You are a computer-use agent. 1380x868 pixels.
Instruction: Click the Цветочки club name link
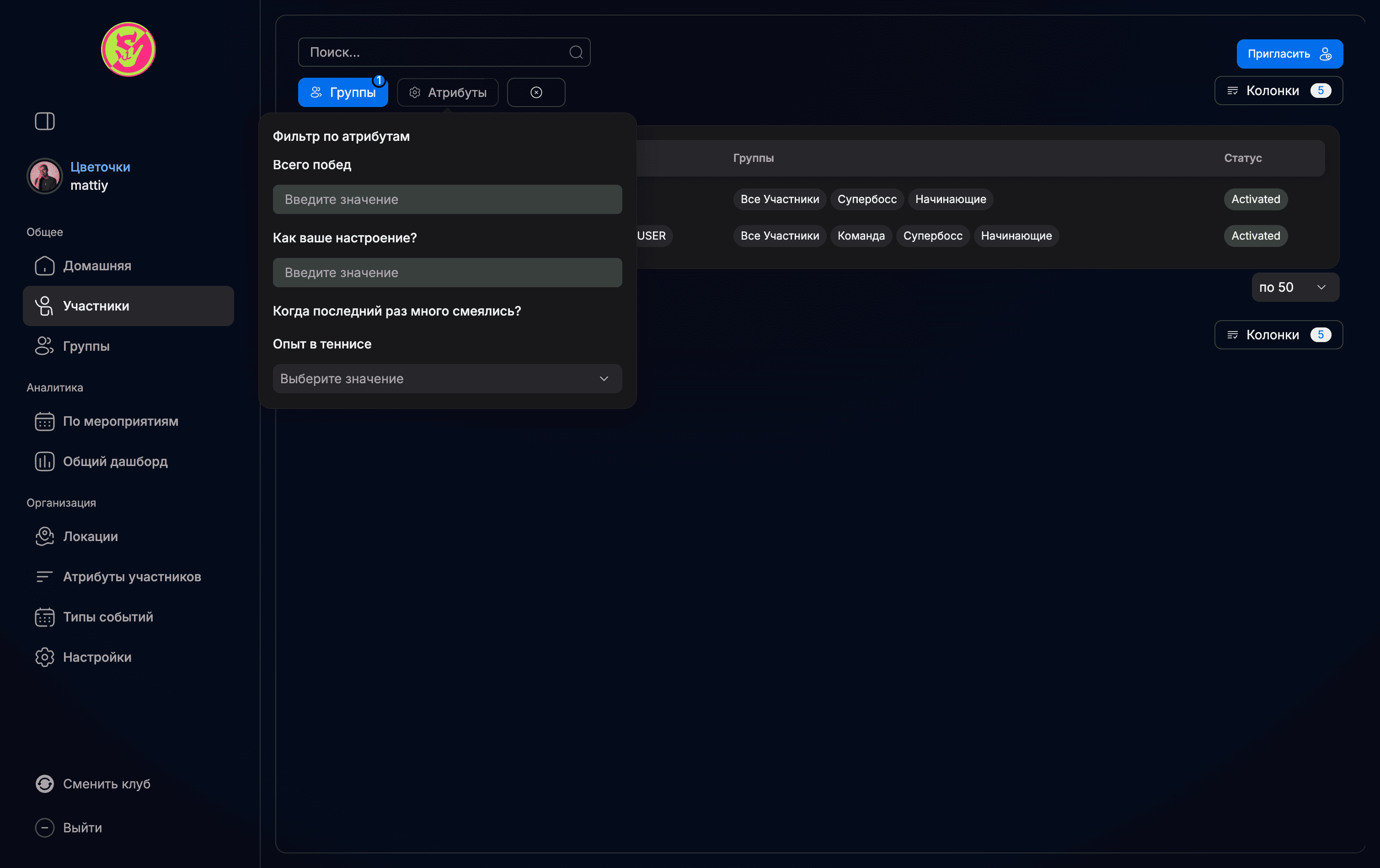pyautogui.click(x=100, y=167)
